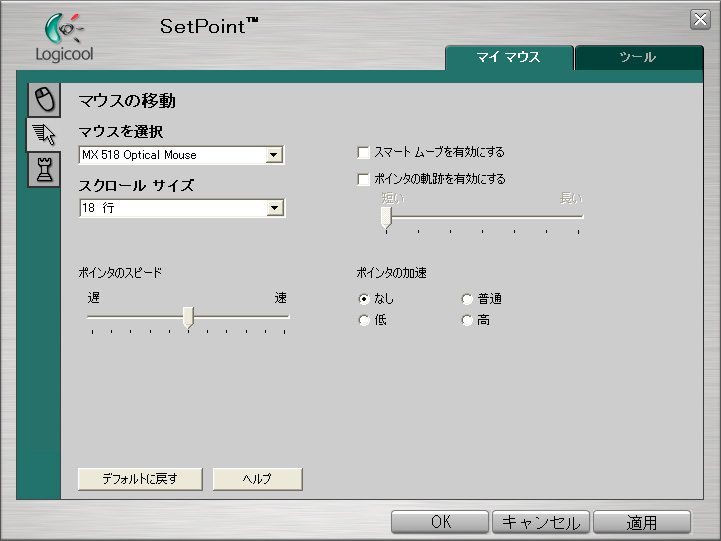Click the キャンセル button
721x541 pixels.
point(541,522)
